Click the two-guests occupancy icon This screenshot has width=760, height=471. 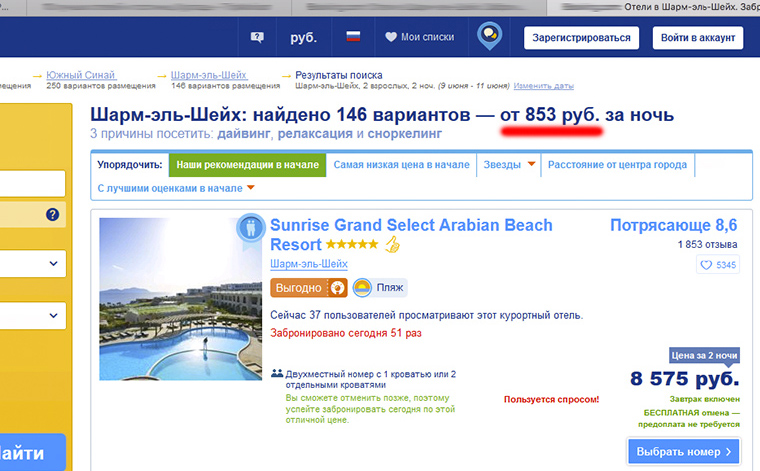(x=277, y=374)
